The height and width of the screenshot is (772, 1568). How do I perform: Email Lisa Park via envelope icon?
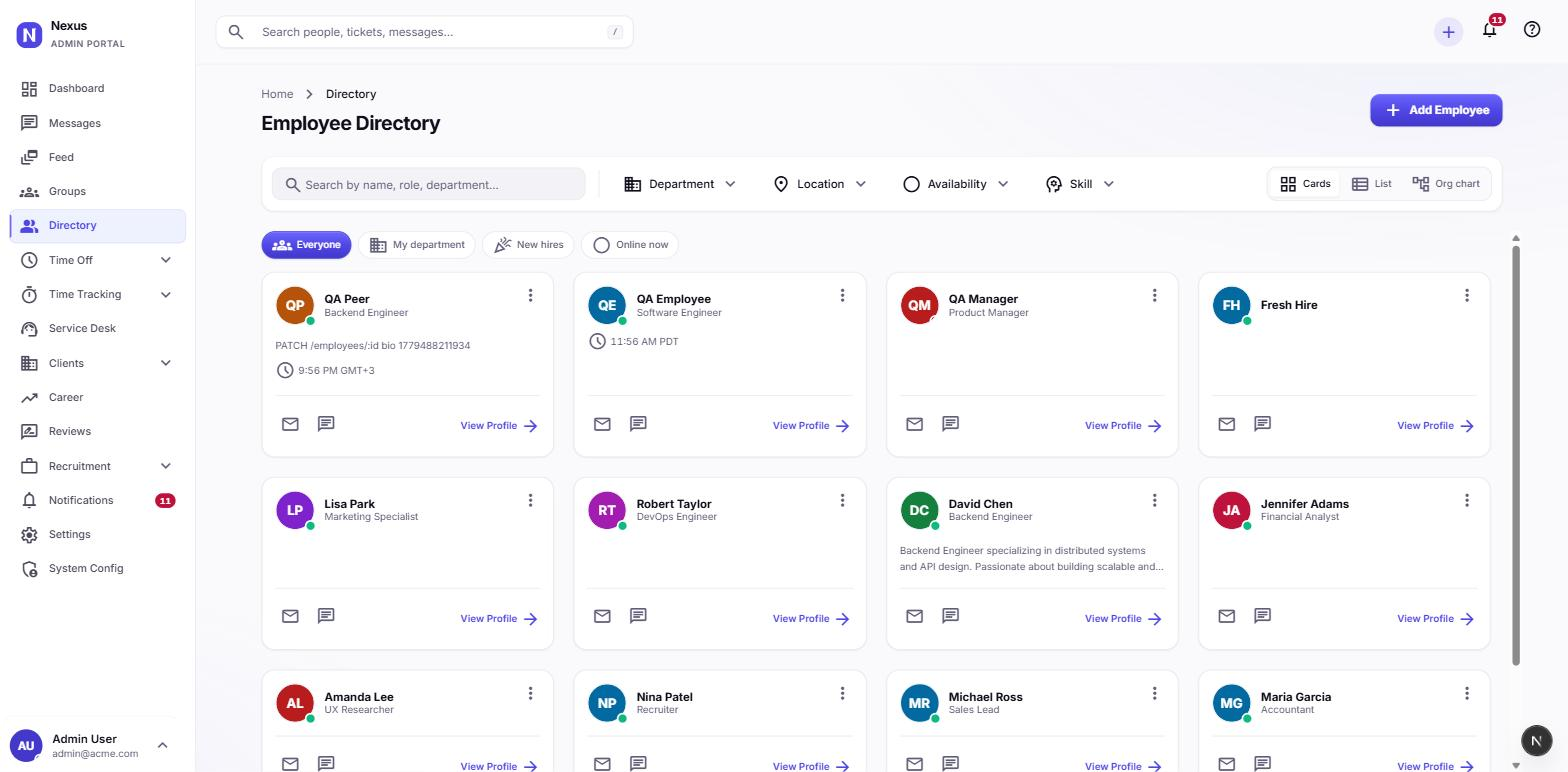[x=290, y=616]
